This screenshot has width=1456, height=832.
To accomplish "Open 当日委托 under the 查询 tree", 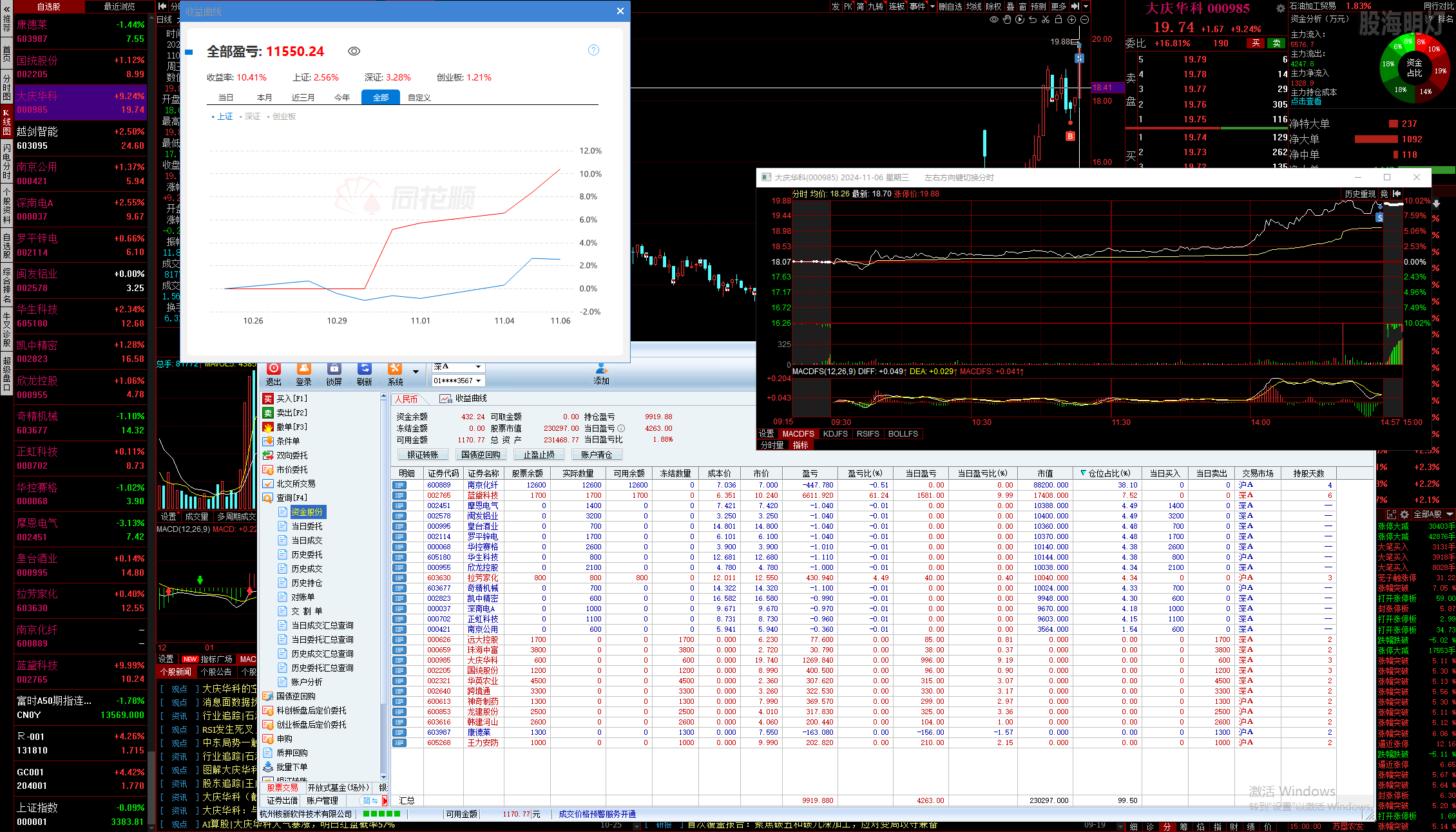I will coord(307,526).
